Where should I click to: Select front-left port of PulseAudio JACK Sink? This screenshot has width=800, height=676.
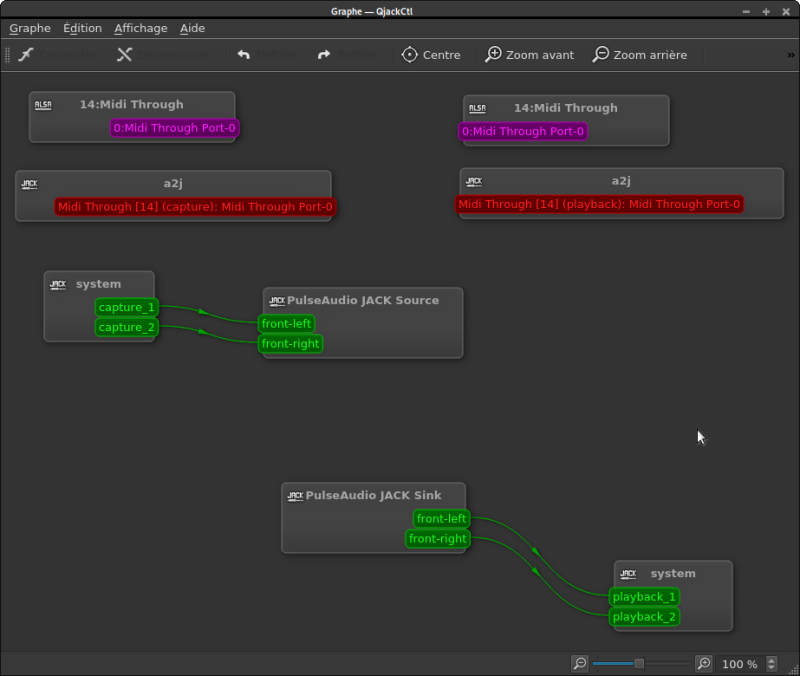(441, 518)
